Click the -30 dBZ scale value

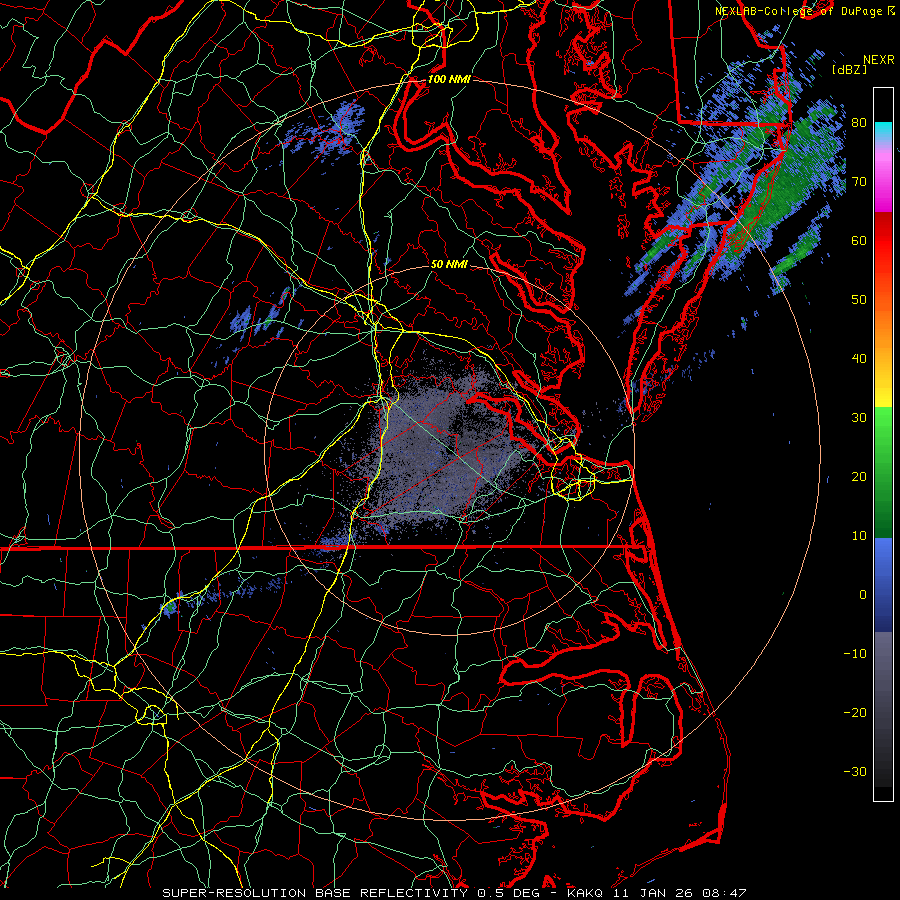click(855, 772)
